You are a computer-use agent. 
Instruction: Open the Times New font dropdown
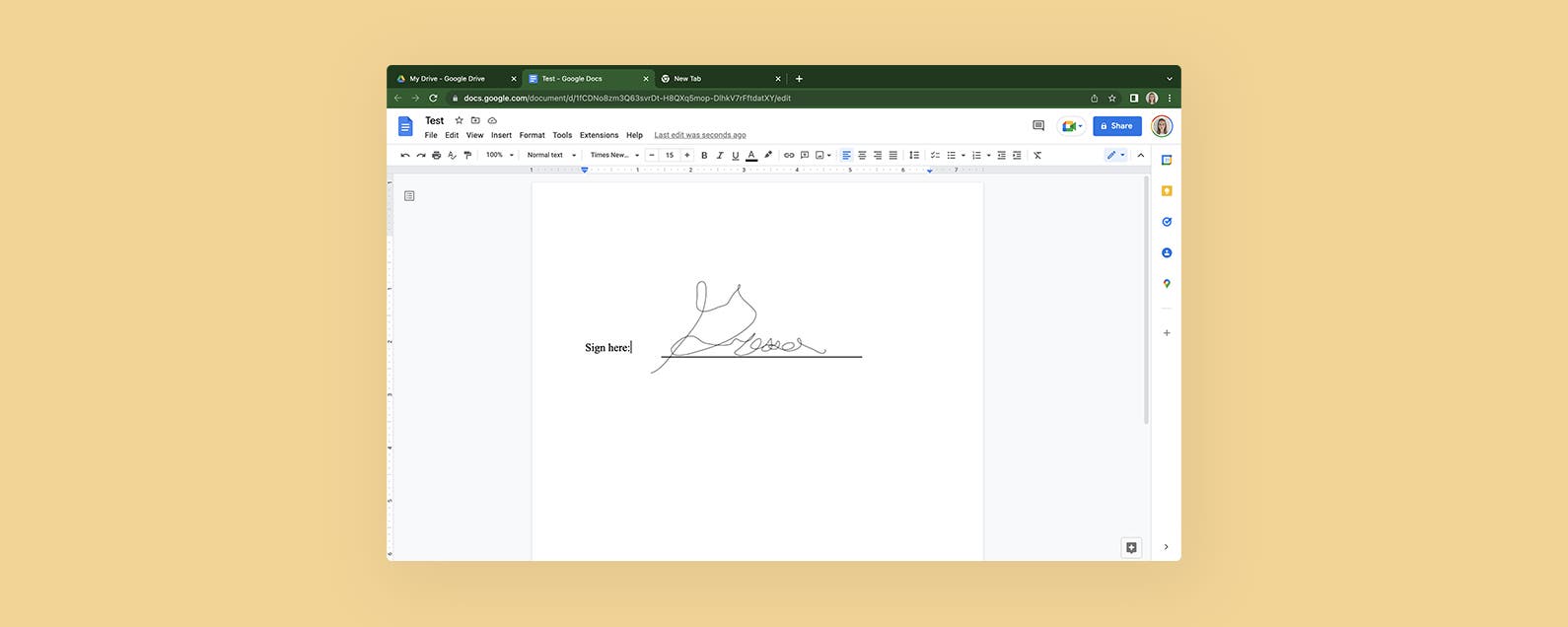(x=614, y=155)
